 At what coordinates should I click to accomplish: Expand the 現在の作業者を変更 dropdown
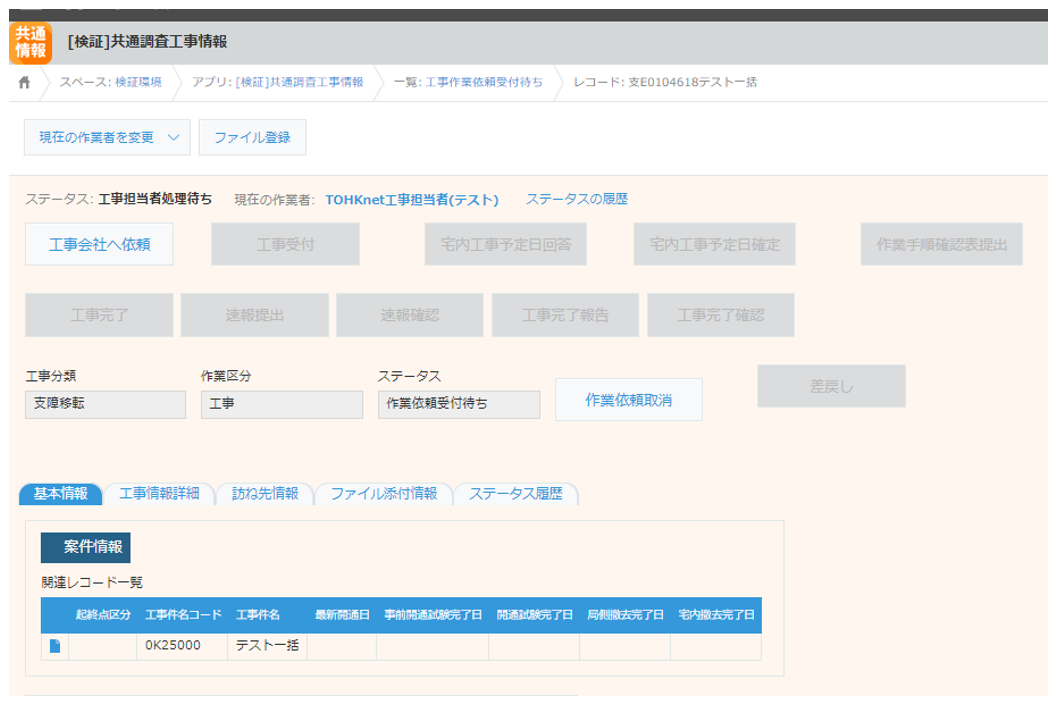coord(106,138)
